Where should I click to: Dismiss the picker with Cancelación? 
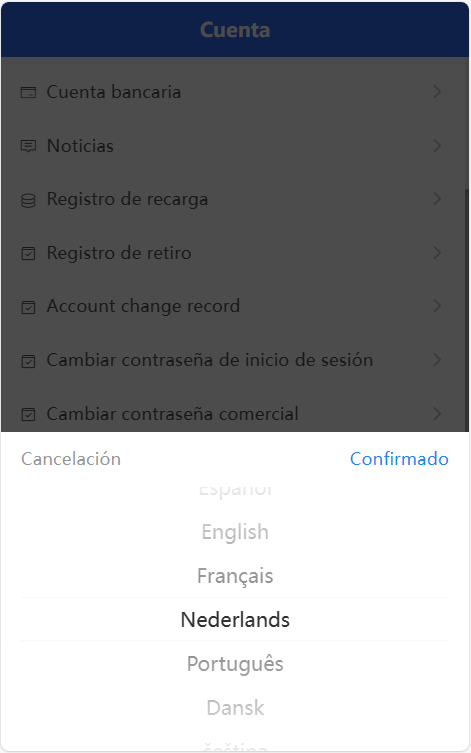[71, 459]
